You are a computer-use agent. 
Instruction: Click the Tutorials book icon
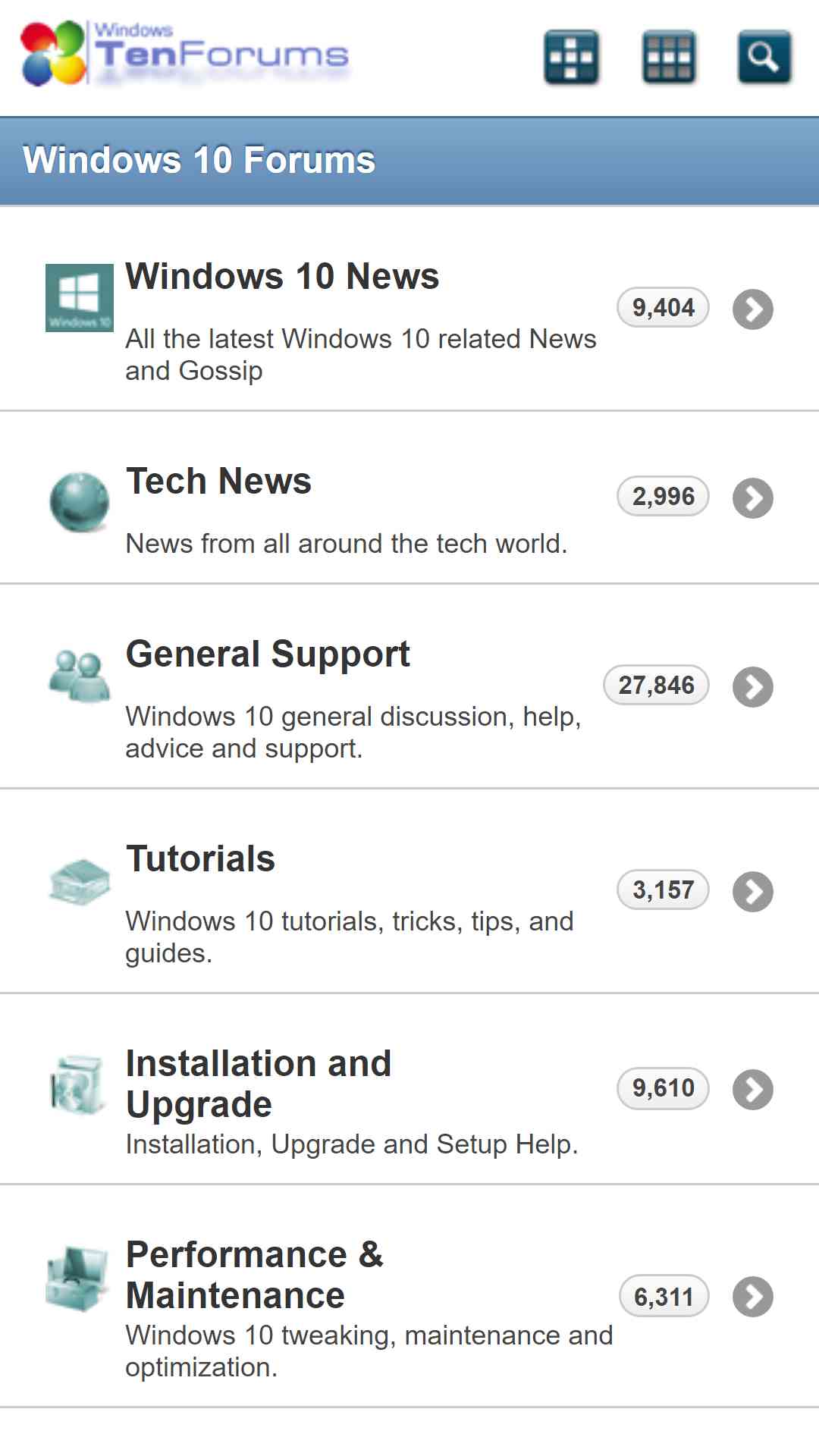pos(80,882)
